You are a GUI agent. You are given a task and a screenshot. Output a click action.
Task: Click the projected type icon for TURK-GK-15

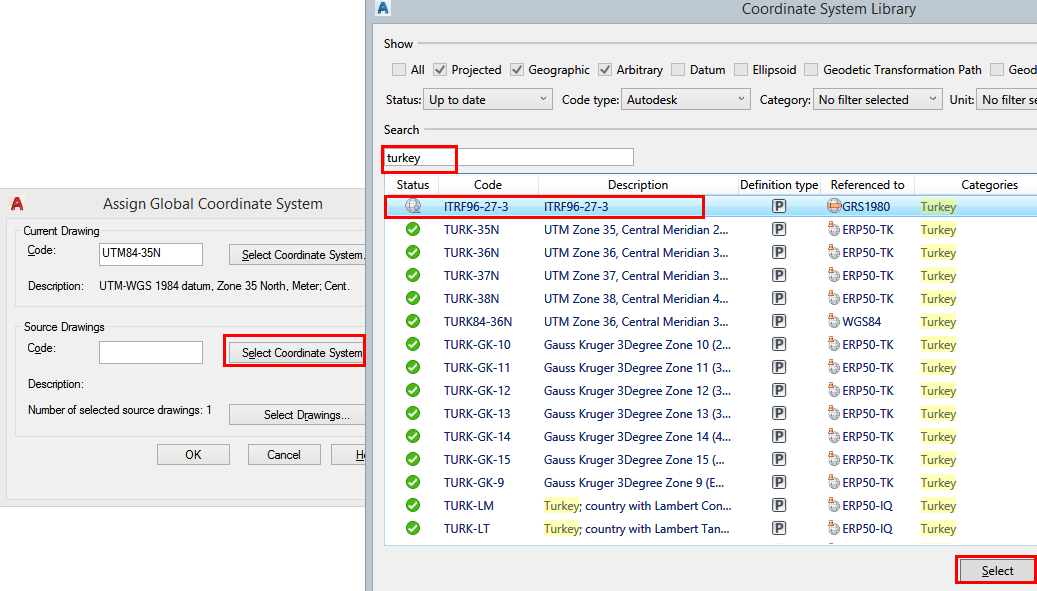point(779,459)
